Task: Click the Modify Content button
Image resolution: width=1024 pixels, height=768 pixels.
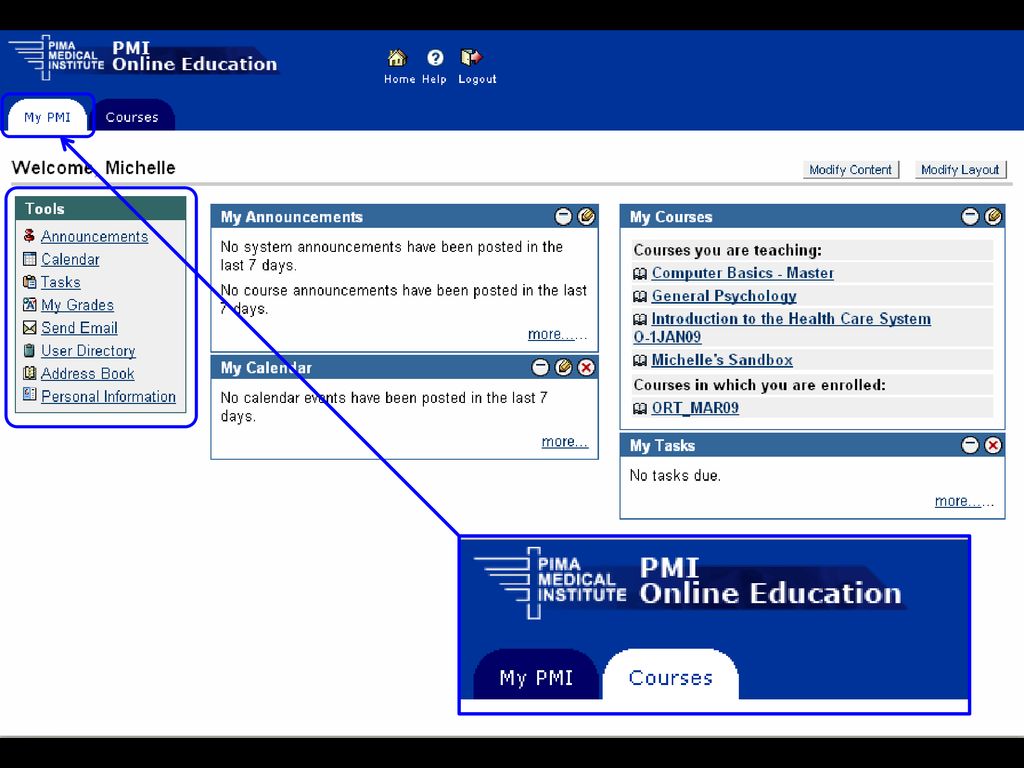Action: click(x=850, y=170)
